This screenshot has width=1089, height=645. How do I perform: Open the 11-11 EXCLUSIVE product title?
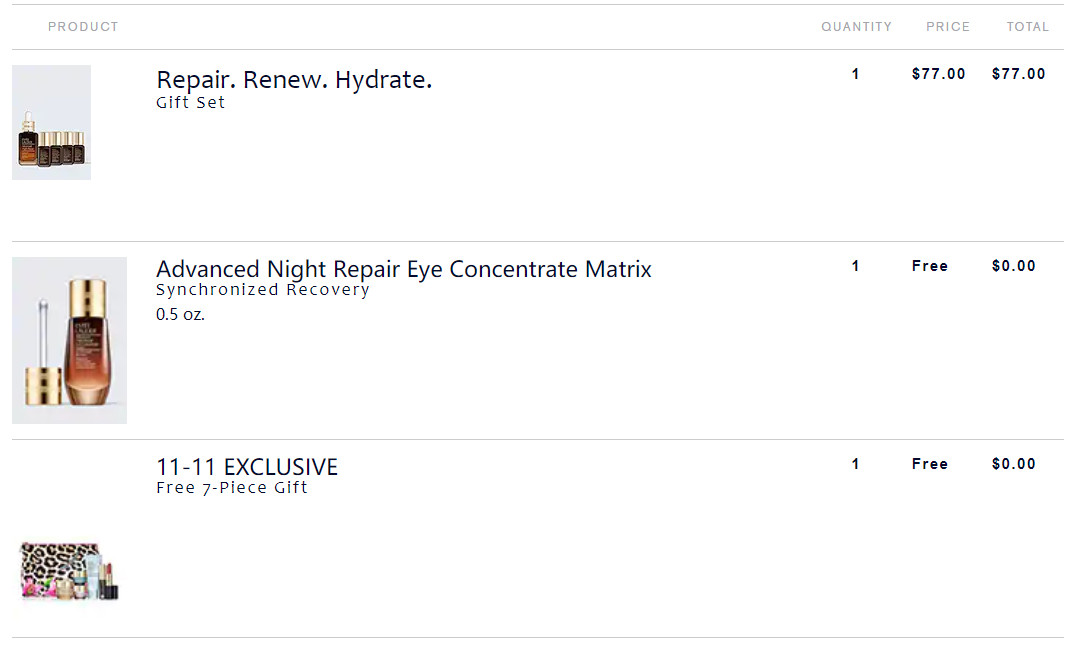(247, 467)
